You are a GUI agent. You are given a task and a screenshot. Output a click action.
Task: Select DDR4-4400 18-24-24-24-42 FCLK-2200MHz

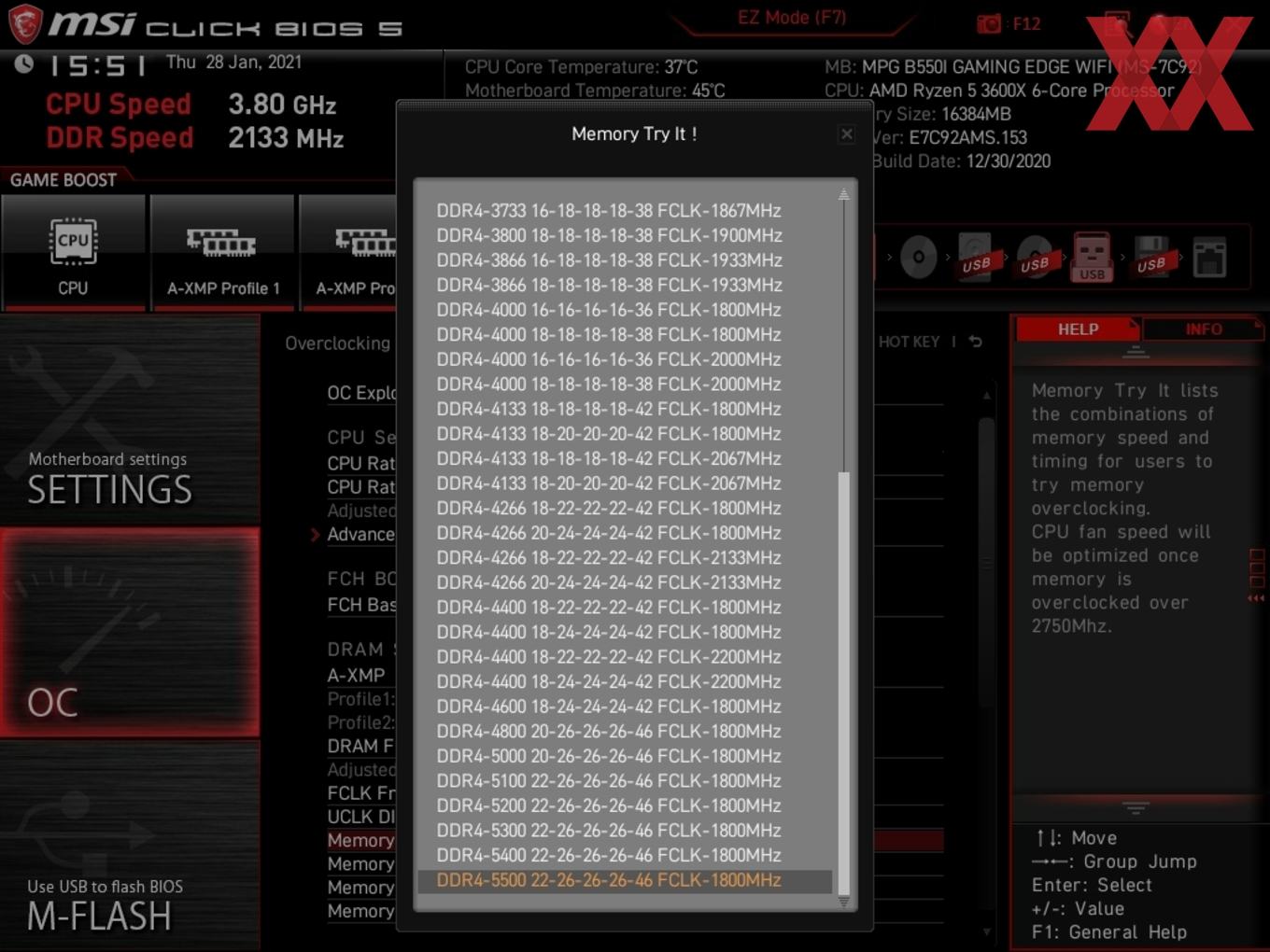[609, 681]
